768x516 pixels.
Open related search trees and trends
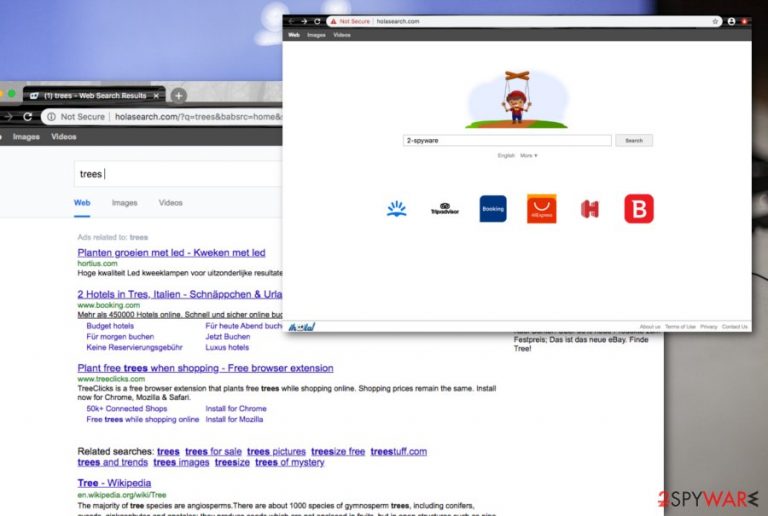click(x=113, y=462)
